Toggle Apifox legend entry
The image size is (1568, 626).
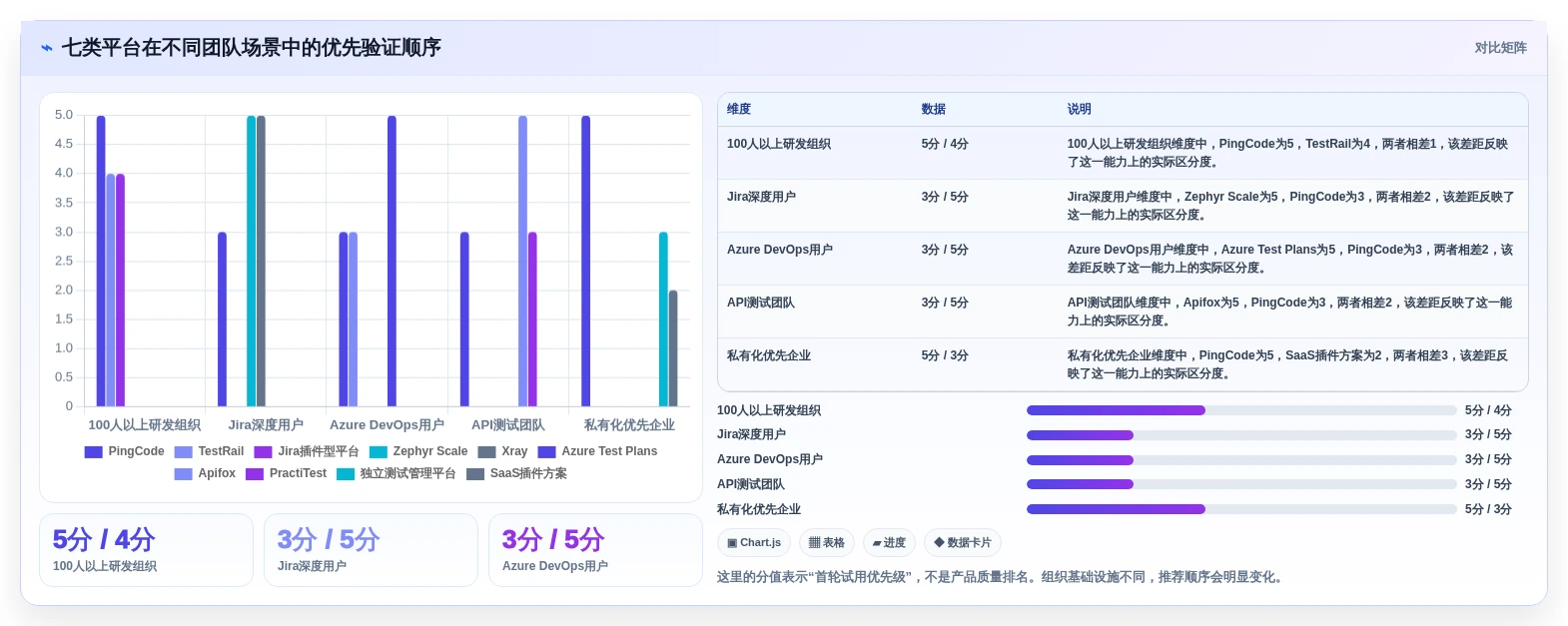(205, 474)
